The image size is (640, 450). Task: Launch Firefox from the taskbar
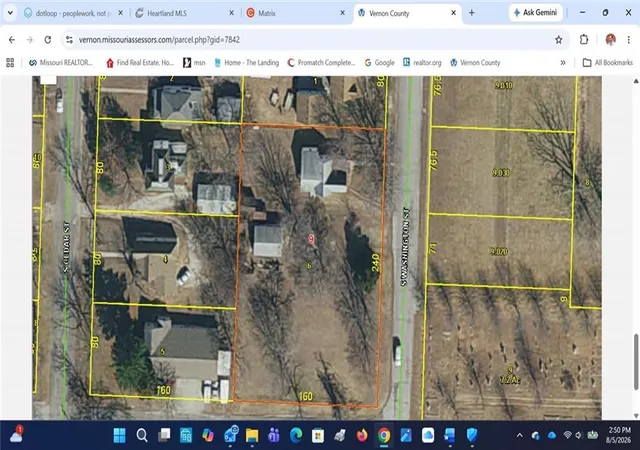[362, 435]
